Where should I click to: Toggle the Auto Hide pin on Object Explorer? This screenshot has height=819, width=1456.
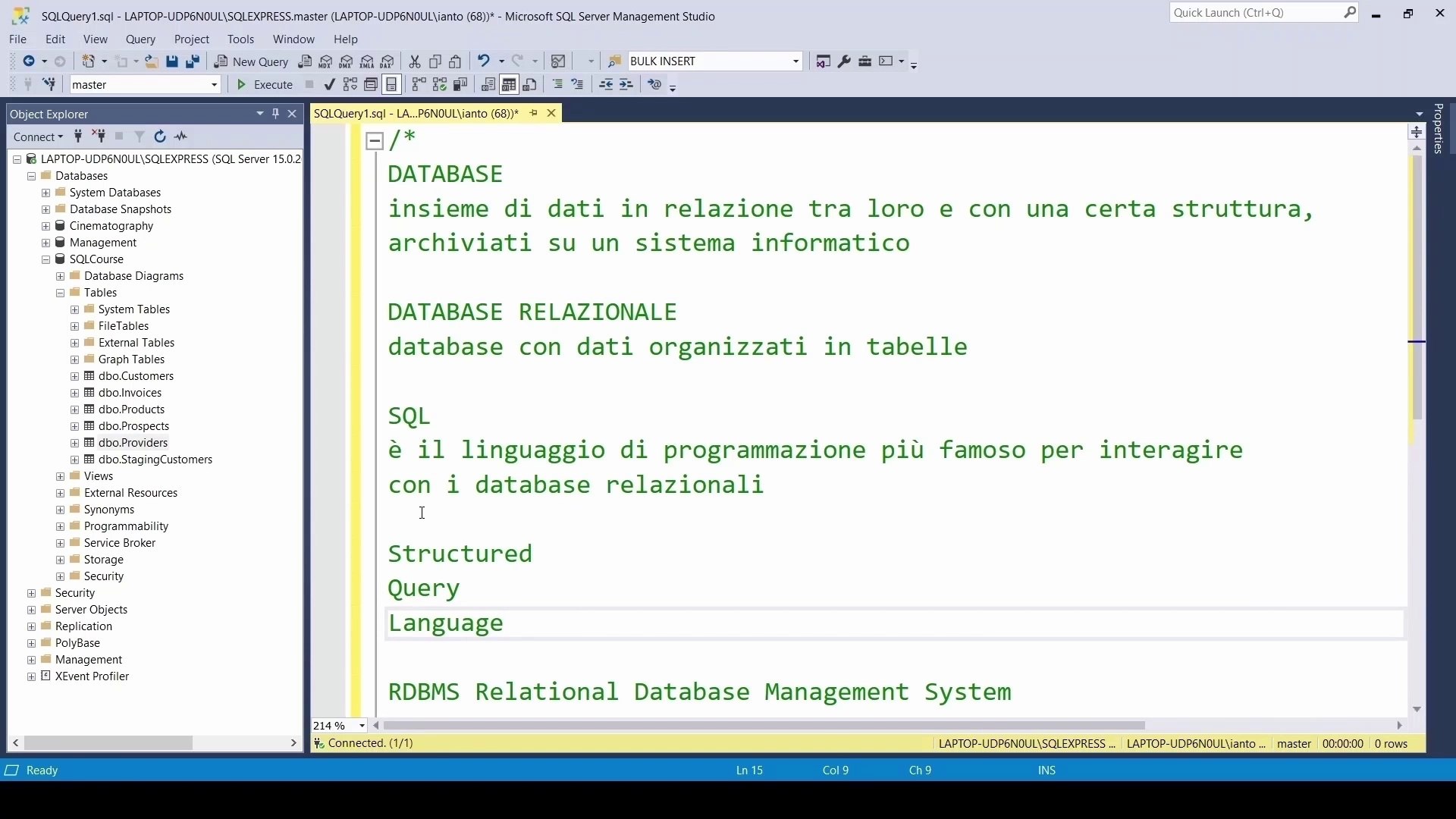coord(276,114)
